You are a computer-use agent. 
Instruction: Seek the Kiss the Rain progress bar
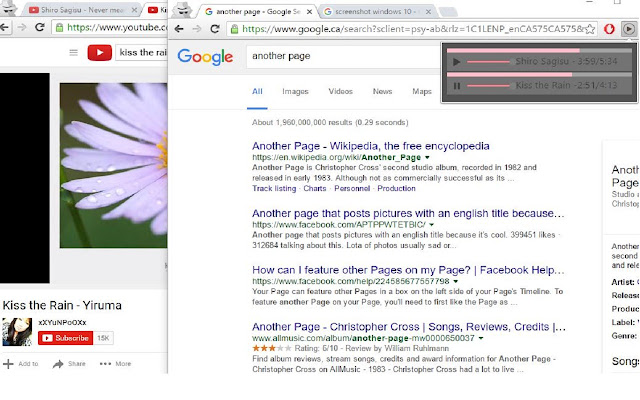point(539,75)
